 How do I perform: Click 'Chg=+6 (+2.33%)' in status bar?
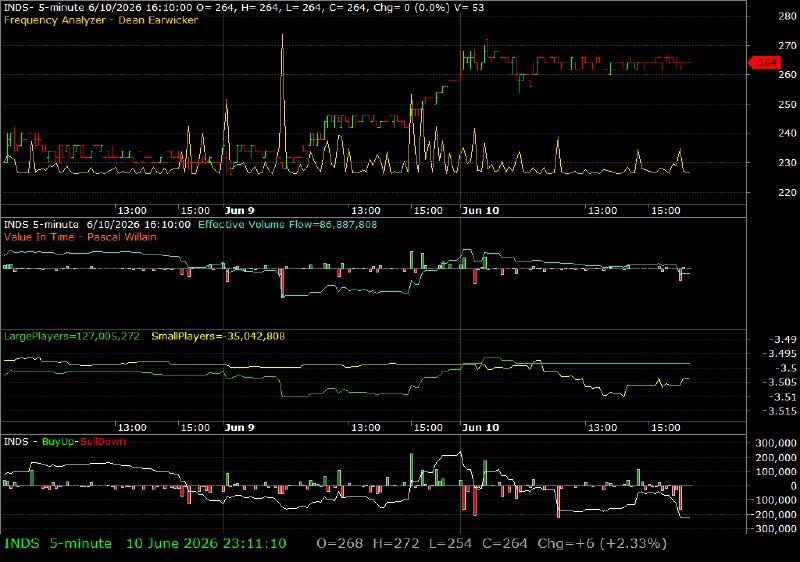602,543
